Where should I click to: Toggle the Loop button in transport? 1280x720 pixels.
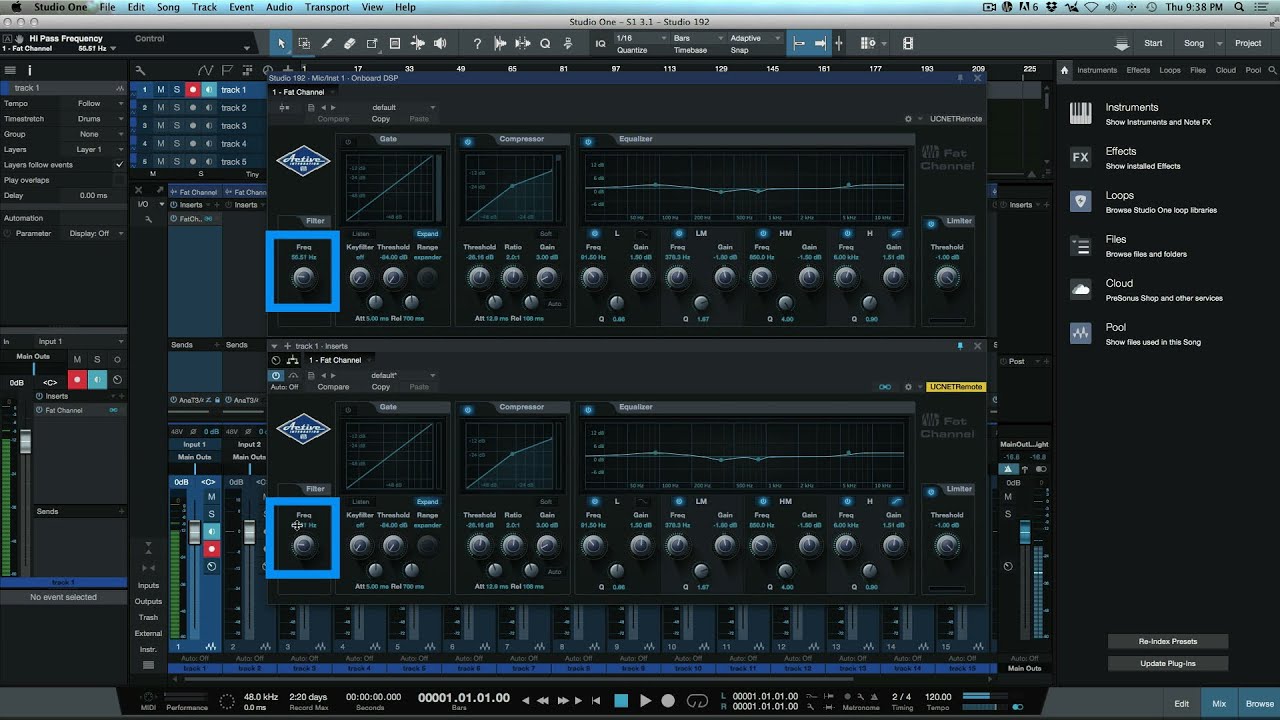click(698, 701)
